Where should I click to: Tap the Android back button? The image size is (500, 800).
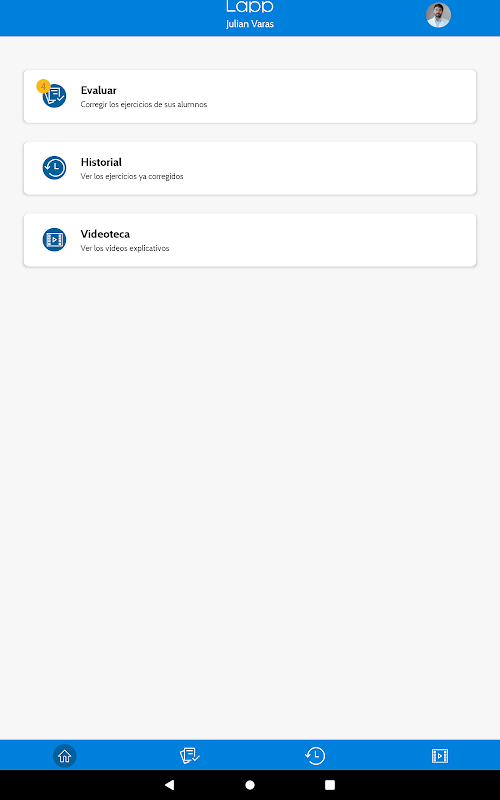coord(169,785)
